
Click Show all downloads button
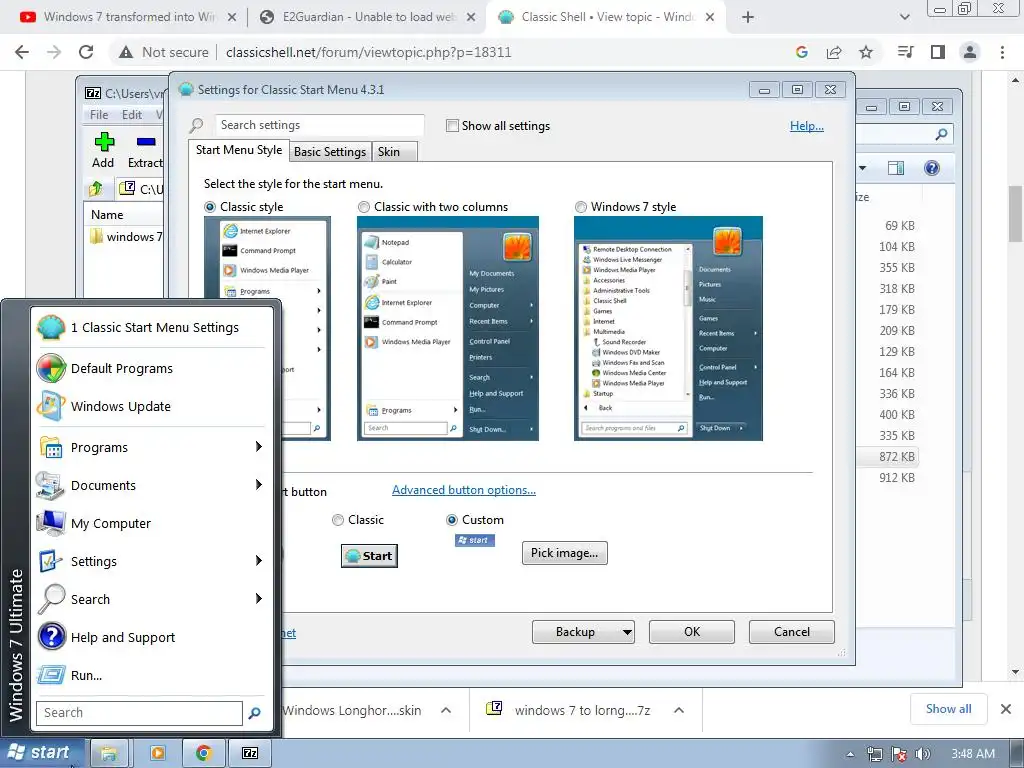click(948, 709)
